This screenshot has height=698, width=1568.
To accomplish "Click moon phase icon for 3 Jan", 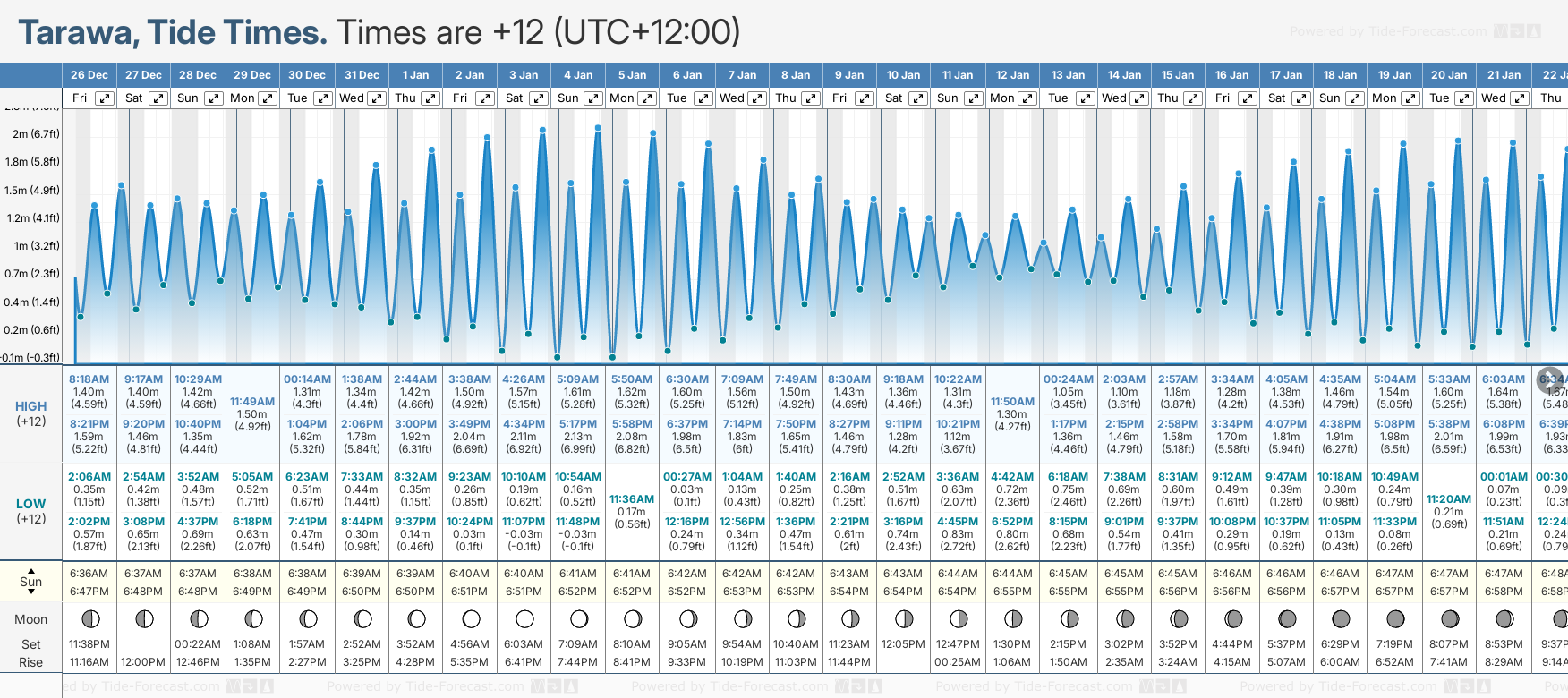I will [524, 619].
